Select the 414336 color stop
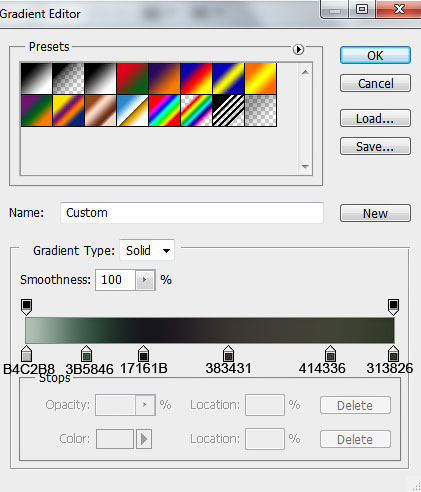This screenshot has width=421, height=492. 330,354
